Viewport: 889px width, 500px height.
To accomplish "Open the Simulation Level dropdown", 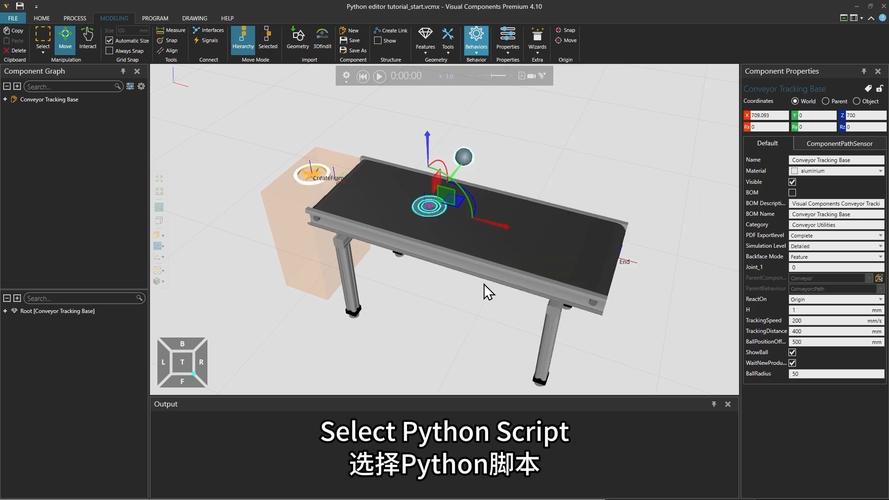I will click(836, 246).
